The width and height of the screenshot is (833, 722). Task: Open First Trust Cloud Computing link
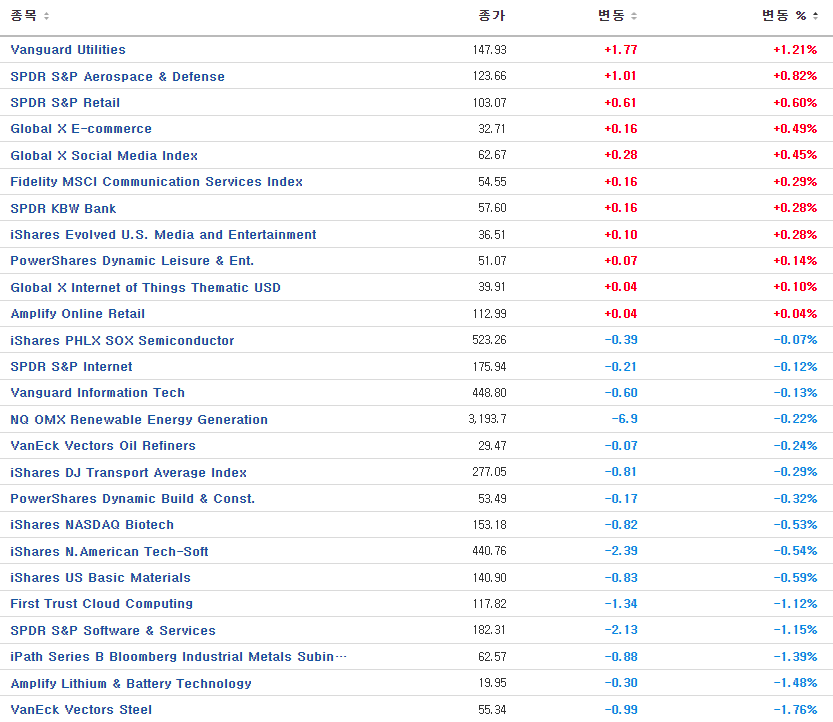pos(101,604)
